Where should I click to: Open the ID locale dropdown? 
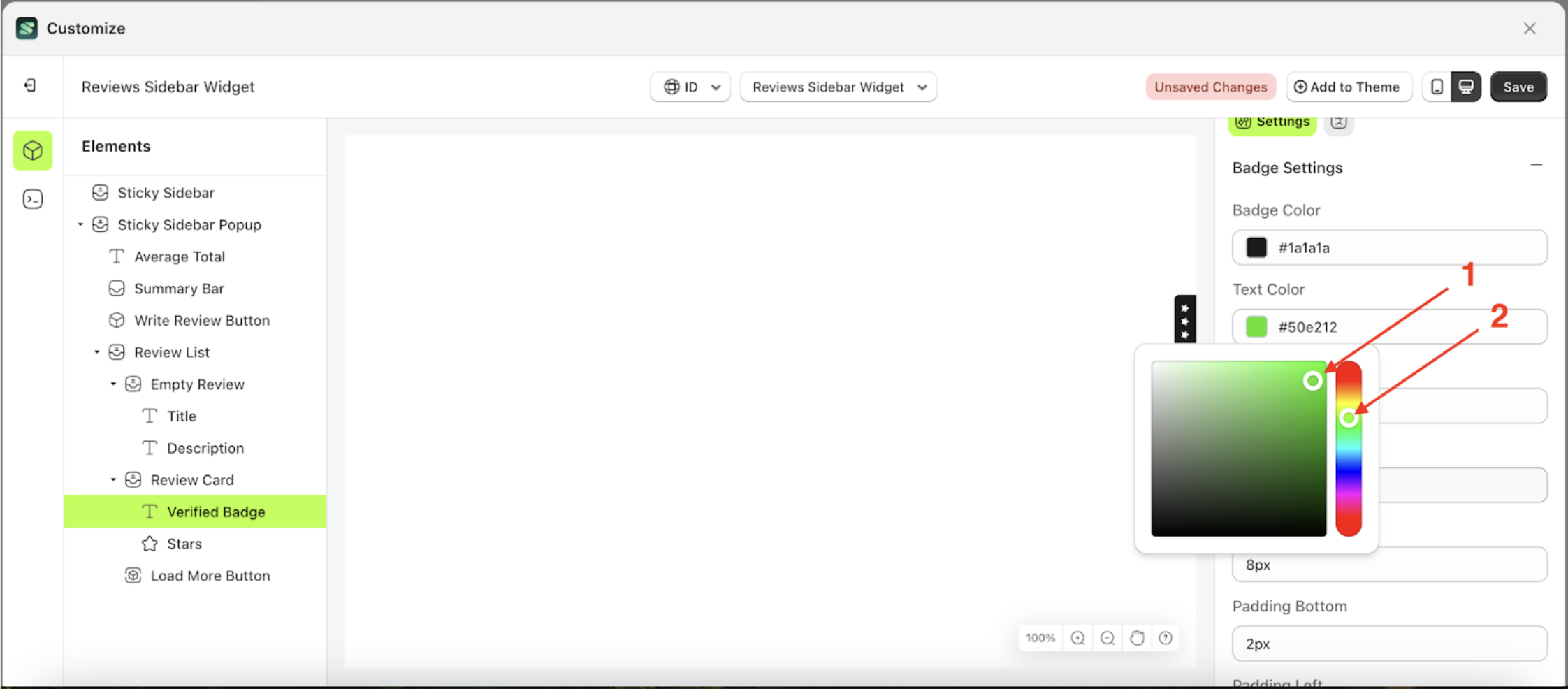[690, 87]
